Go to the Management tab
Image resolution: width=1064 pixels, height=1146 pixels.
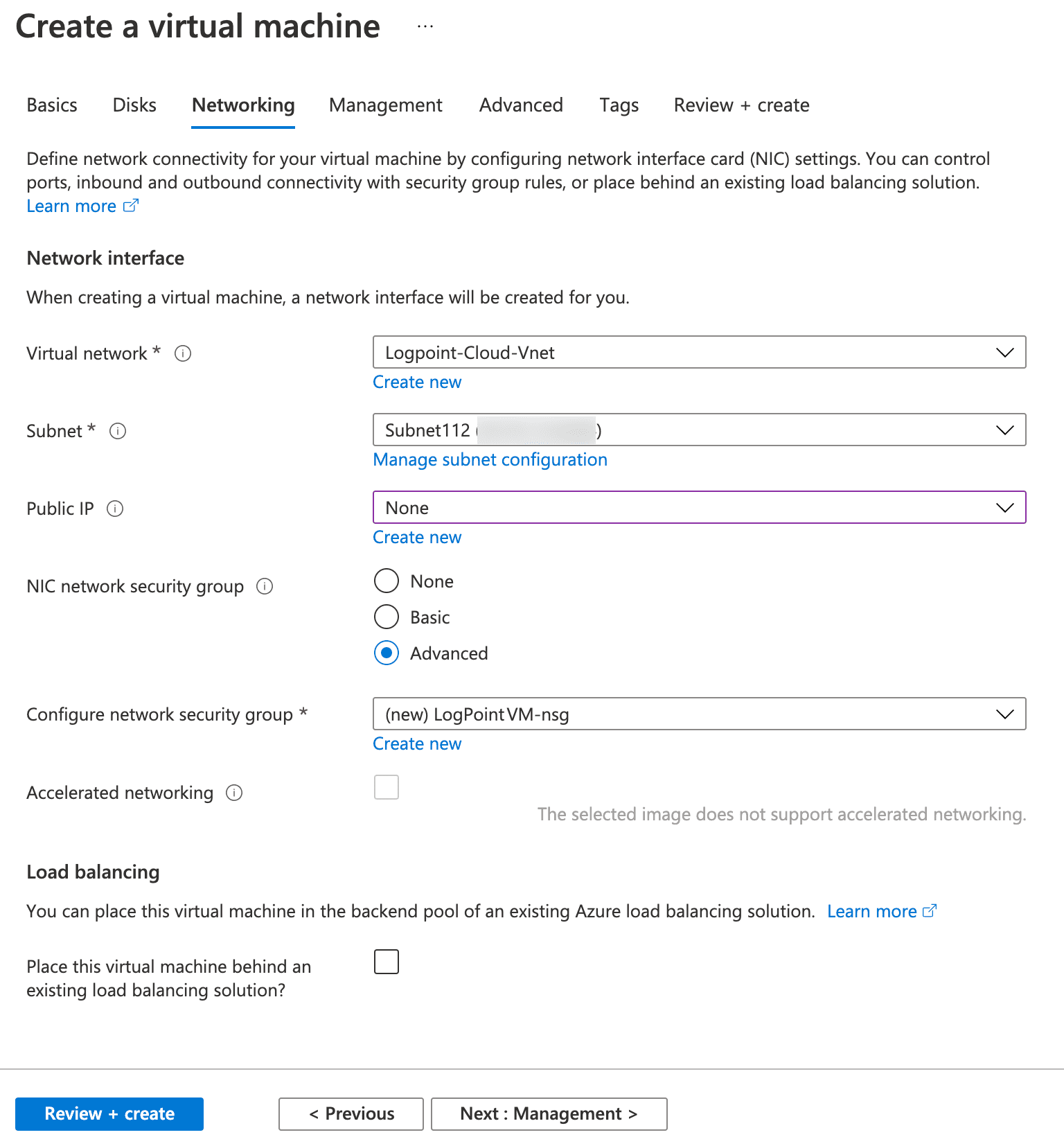[386, 105]
